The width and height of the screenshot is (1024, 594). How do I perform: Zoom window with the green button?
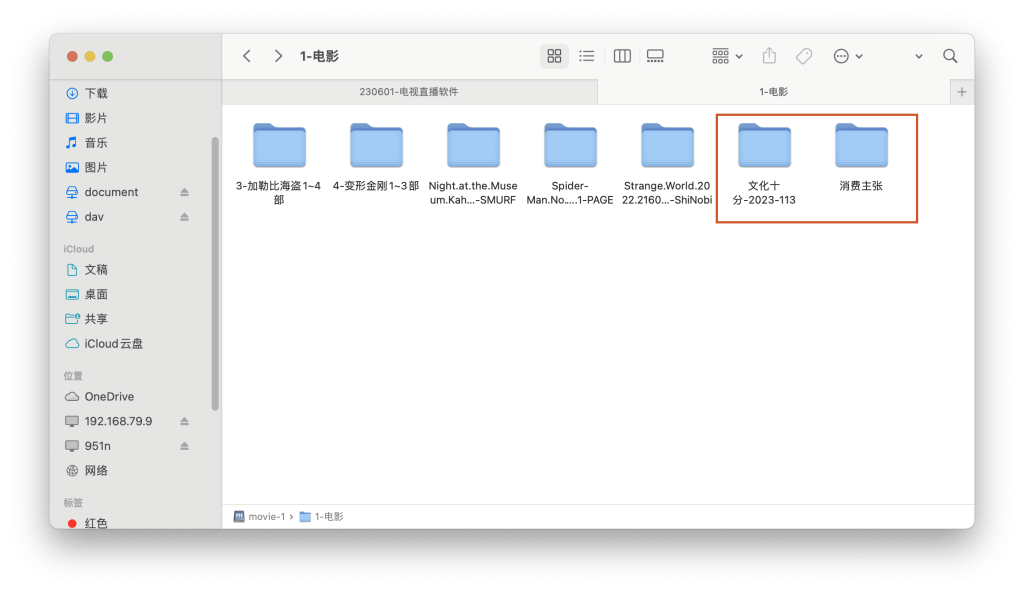click(x=108, y=57)
